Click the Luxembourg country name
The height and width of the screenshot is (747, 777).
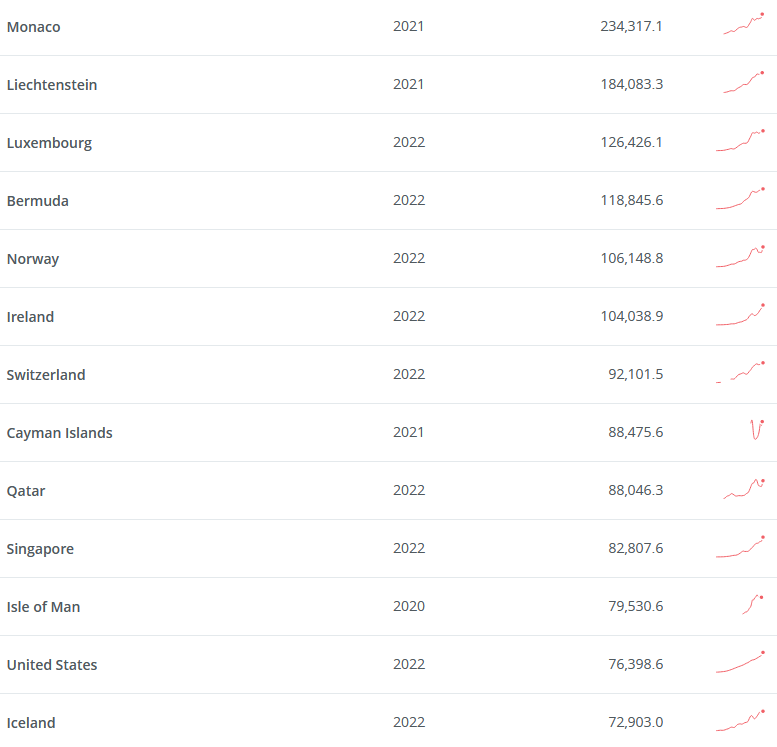(x=50, y=143)
